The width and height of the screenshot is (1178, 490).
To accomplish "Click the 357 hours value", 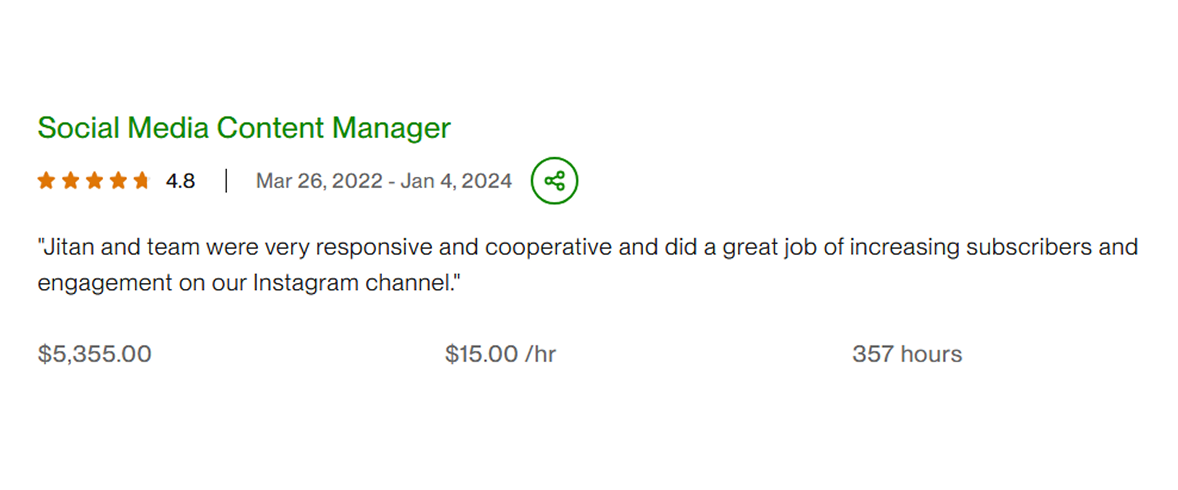I will pyautogui.click(x=907, y=354).
